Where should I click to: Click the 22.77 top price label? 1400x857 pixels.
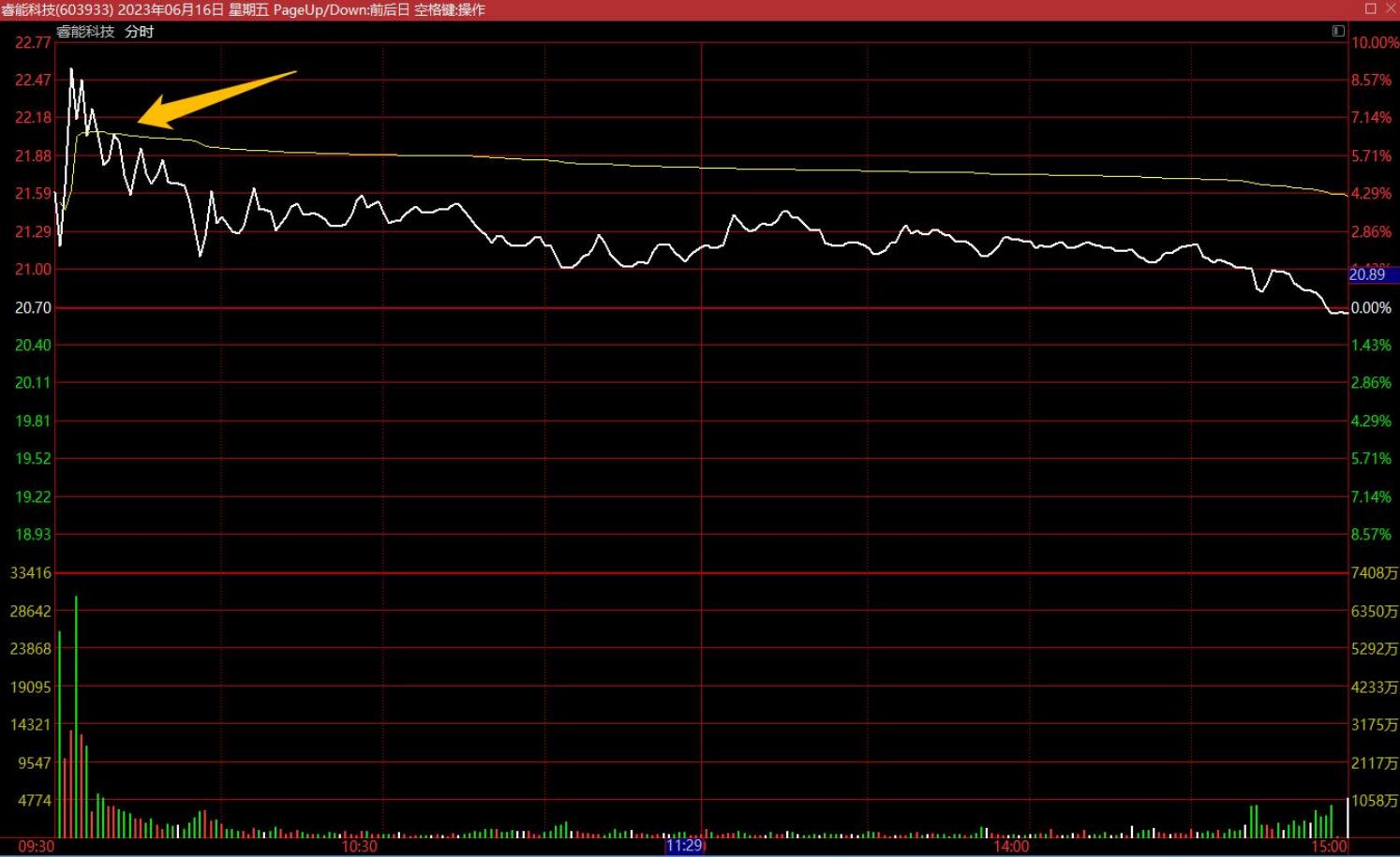coord(33,42)
